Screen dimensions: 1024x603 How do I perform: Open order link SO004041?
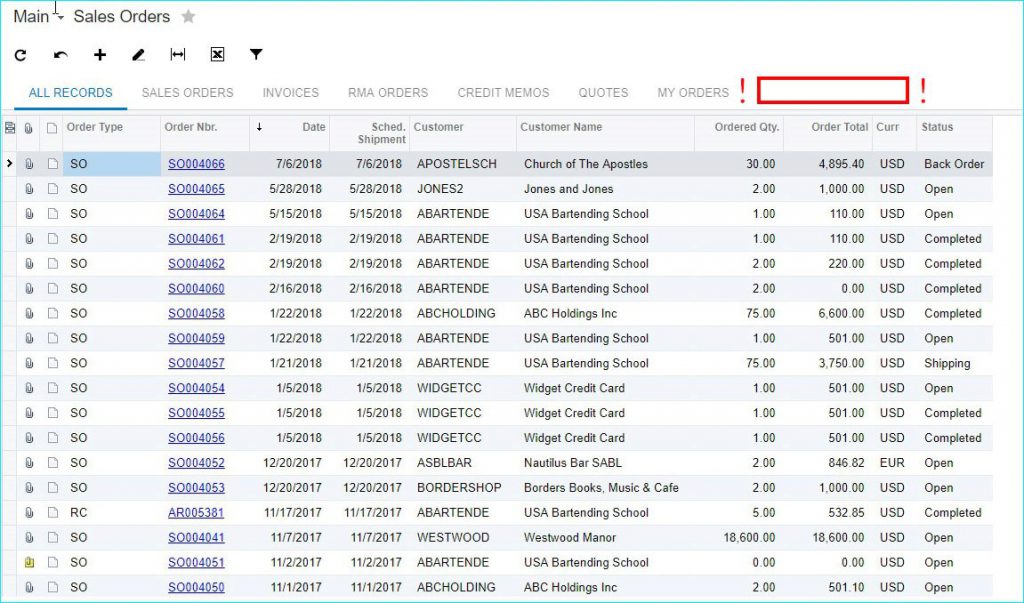click(197, 538)
